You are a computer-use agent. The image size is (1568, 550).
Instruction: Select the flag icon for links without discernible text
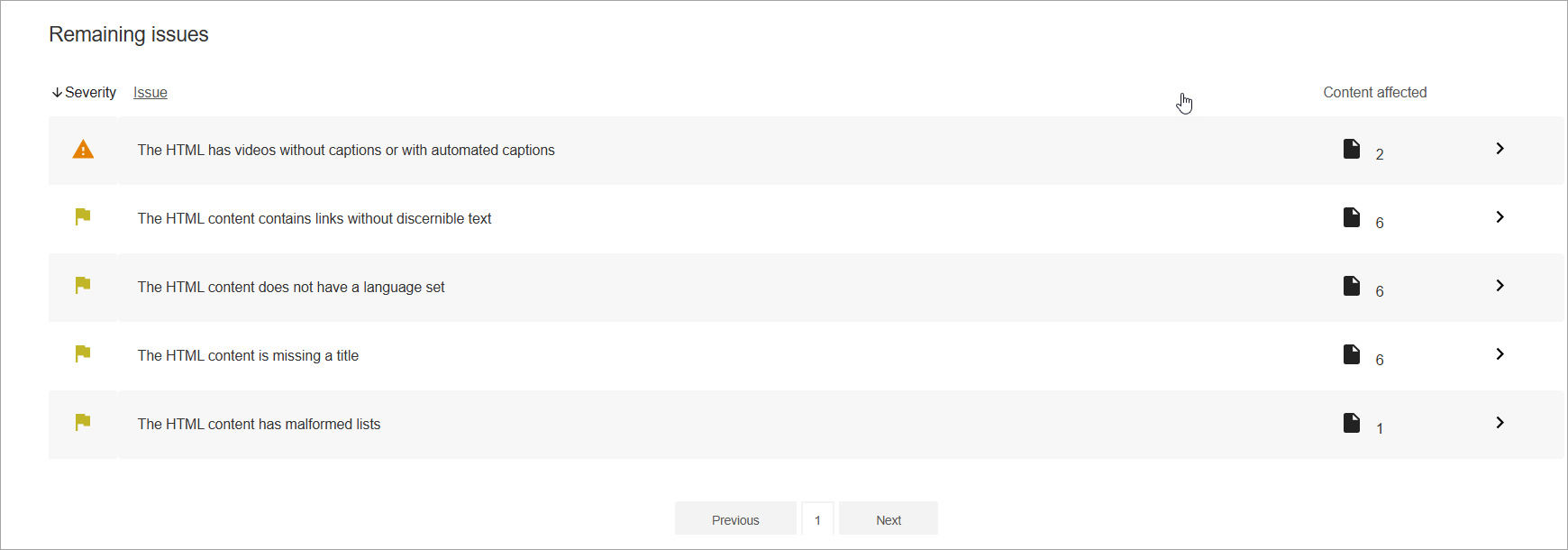click(82, 217)
